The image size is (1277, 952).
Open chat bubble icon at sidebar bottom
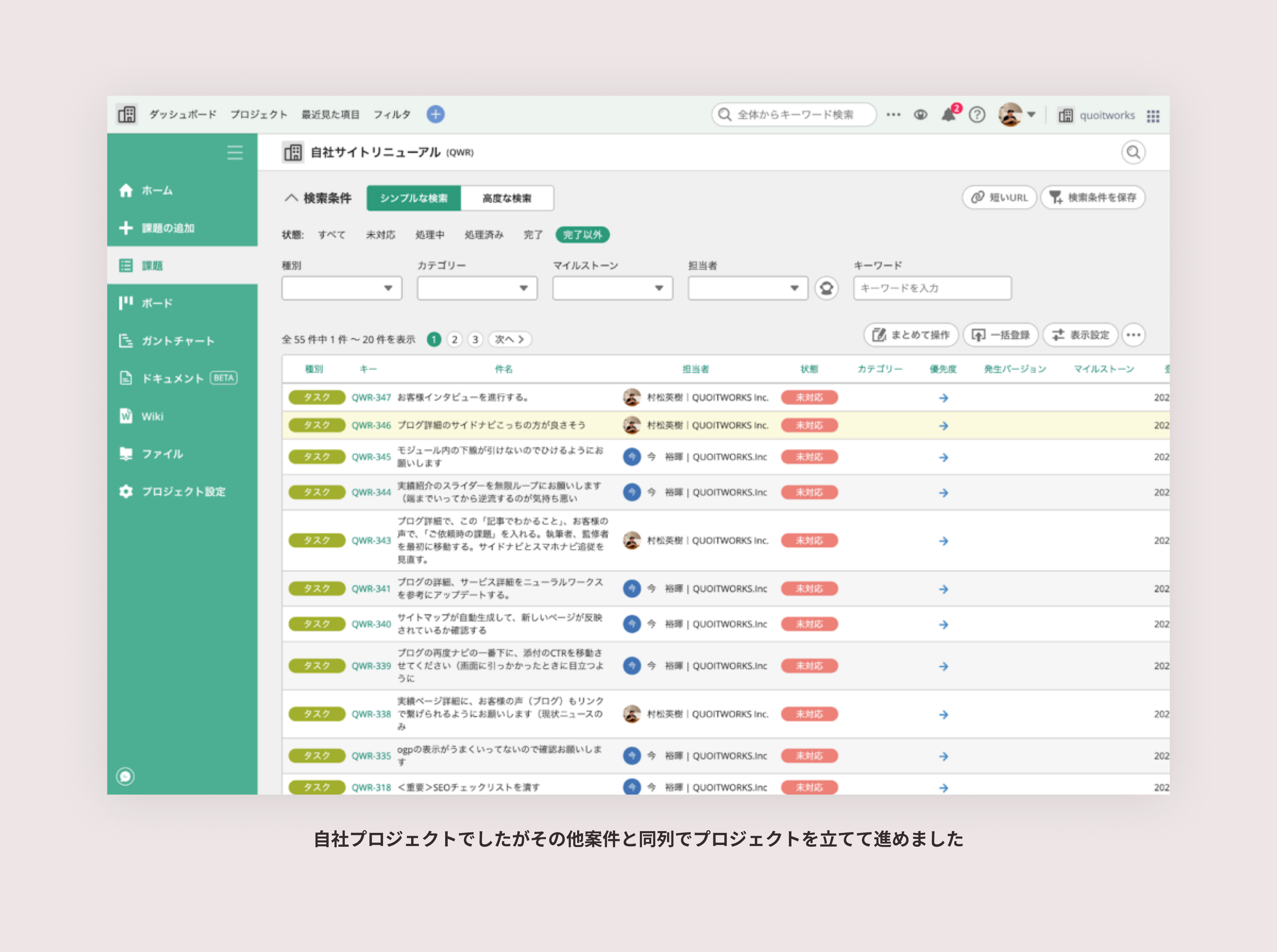pyautogui.click(x=125, y=776)
